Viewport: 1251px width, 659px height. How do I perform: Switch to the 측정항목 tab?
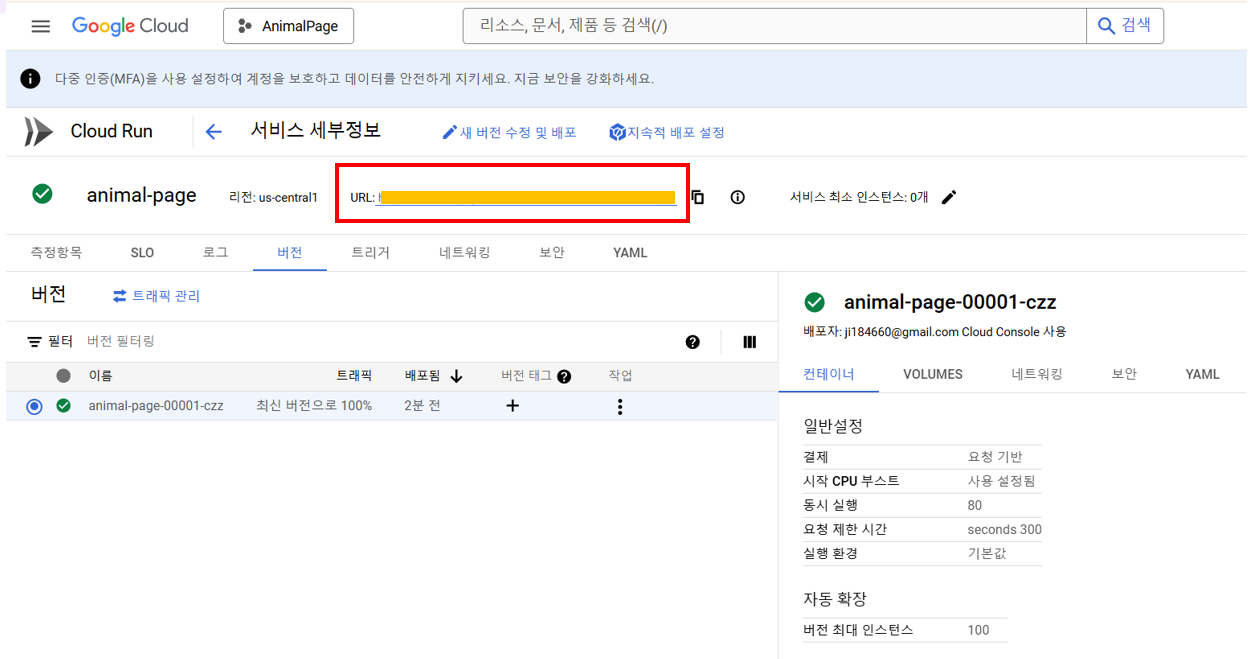(56, 253)
